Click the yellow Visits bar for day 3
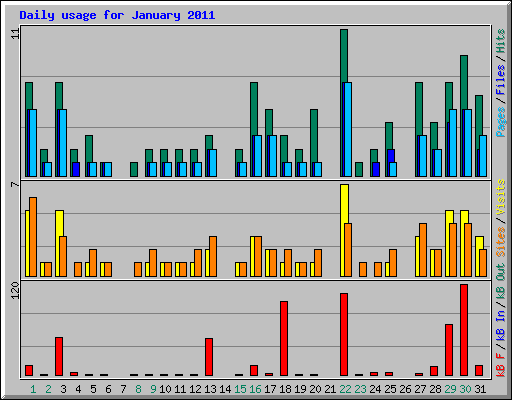The width and height of the screenshot is (512, 400). click(59, 223)
